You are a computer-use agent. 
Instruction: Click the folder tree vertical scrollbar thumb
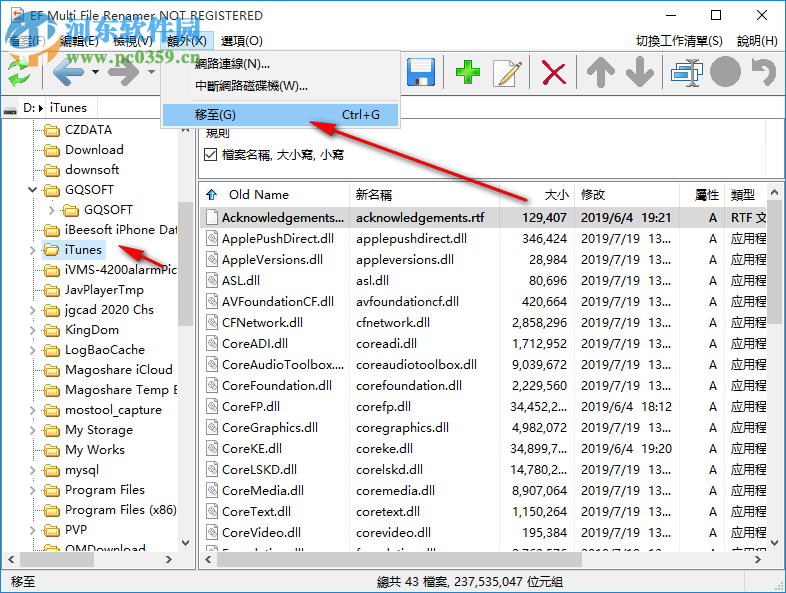(185, 264)
